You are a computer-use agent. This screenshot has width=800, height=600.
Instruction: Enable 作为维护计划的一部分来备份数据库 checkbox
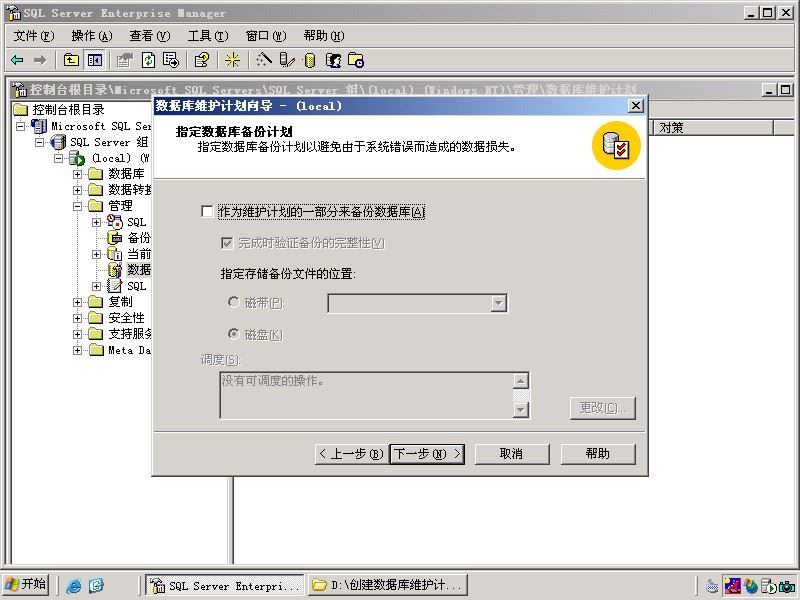207,211
